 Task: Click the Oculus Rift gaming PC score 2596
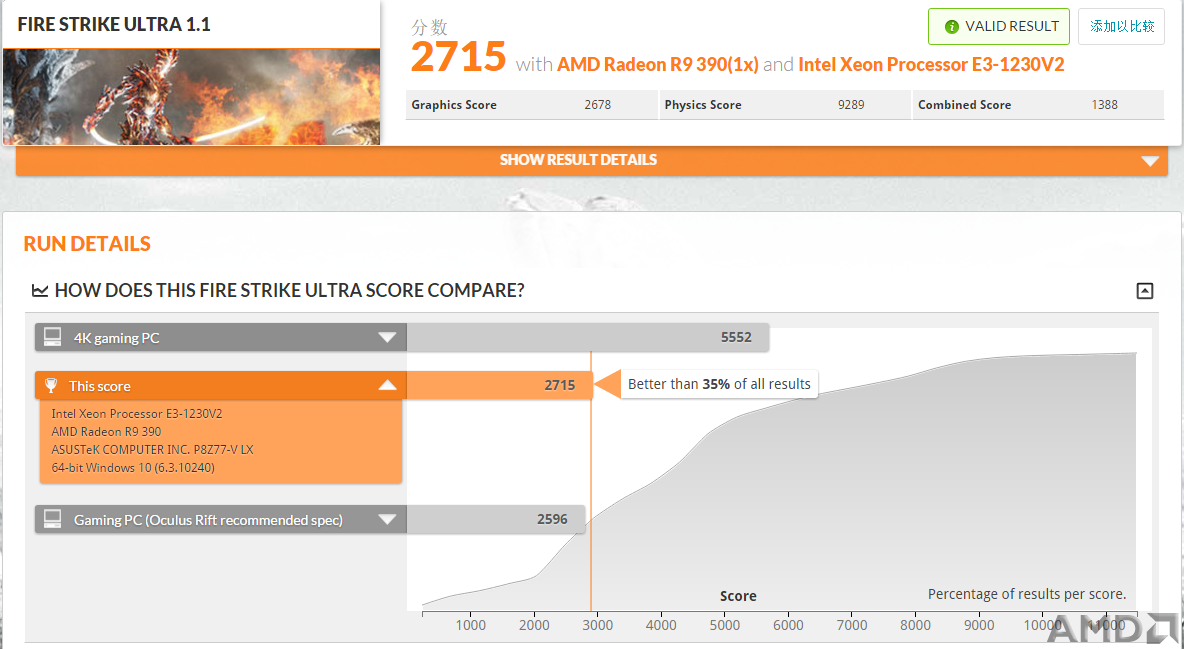[552, 520]
